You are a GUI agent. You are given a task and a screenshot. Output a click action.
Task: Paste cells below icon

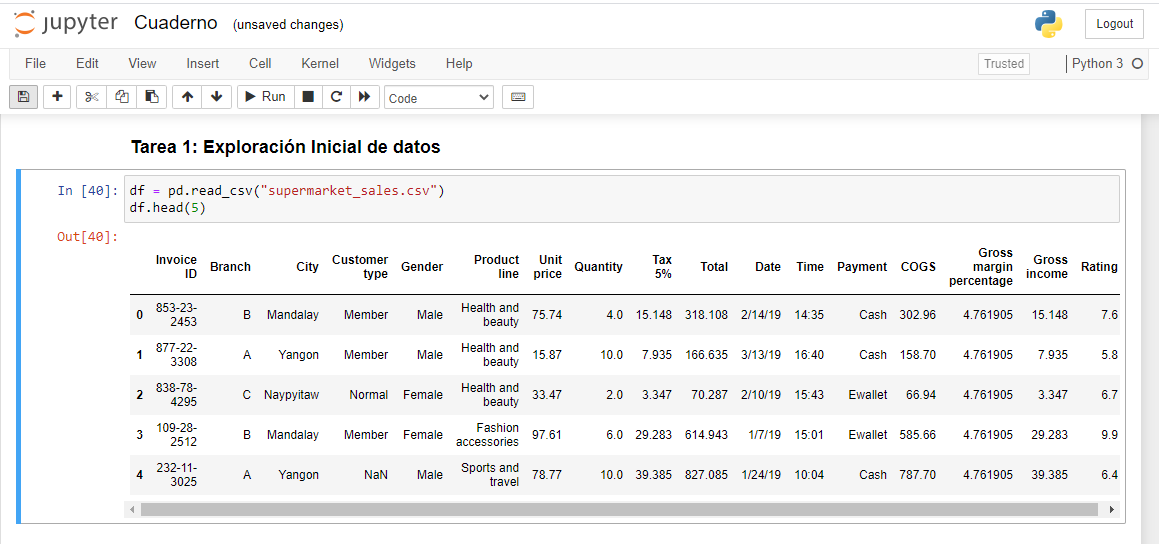151,97
